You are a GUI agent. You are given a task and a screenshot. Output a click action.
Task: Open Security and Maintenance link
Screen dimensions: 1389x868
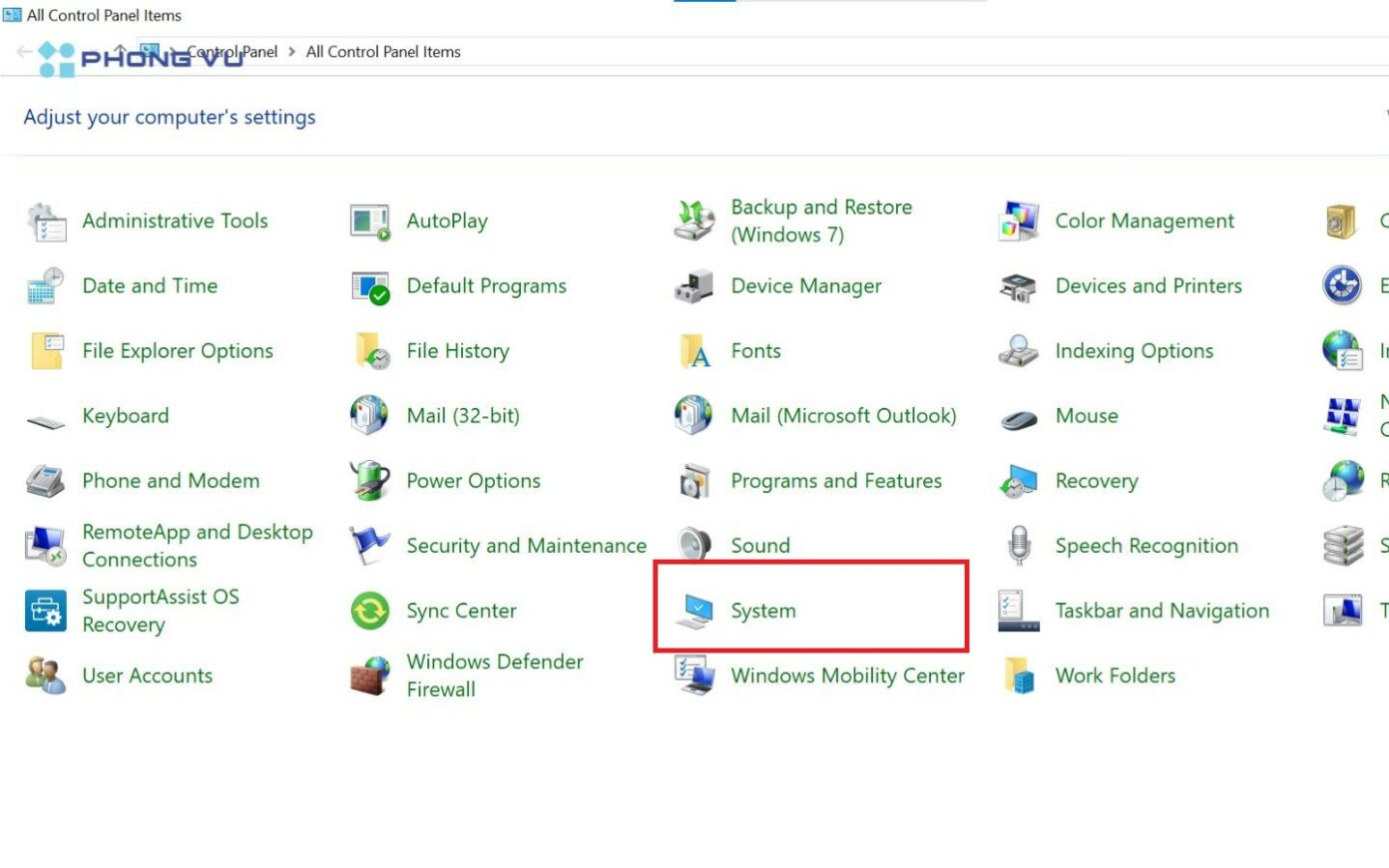coord(526,546)
